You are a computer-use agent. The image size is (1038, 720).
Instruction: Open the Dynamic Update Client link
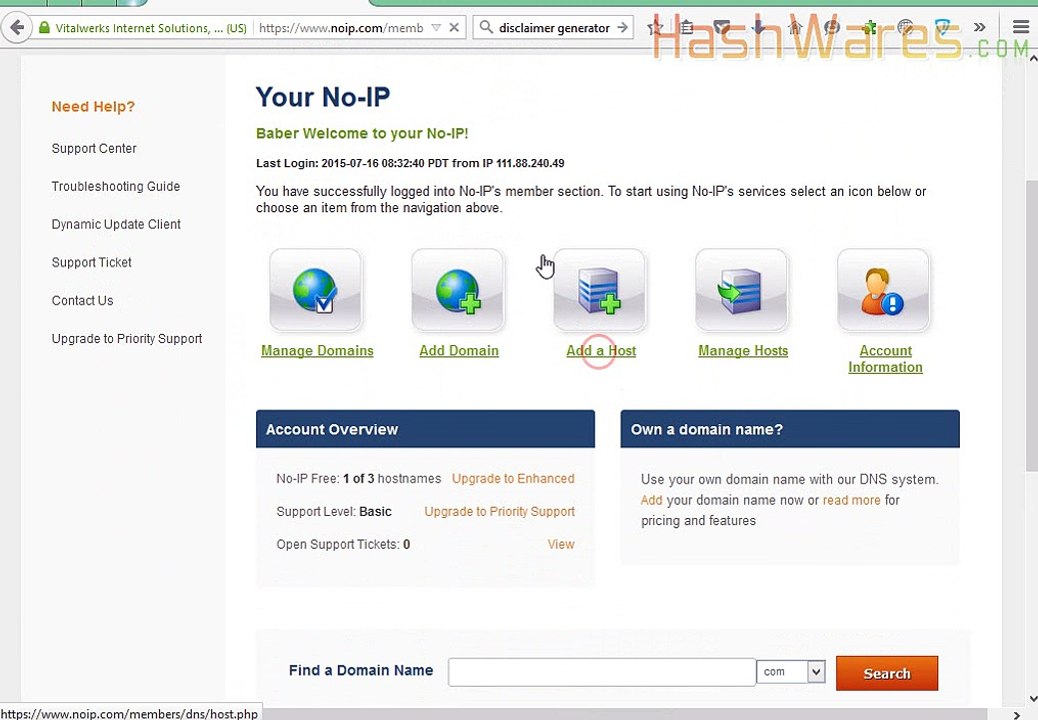116,224
